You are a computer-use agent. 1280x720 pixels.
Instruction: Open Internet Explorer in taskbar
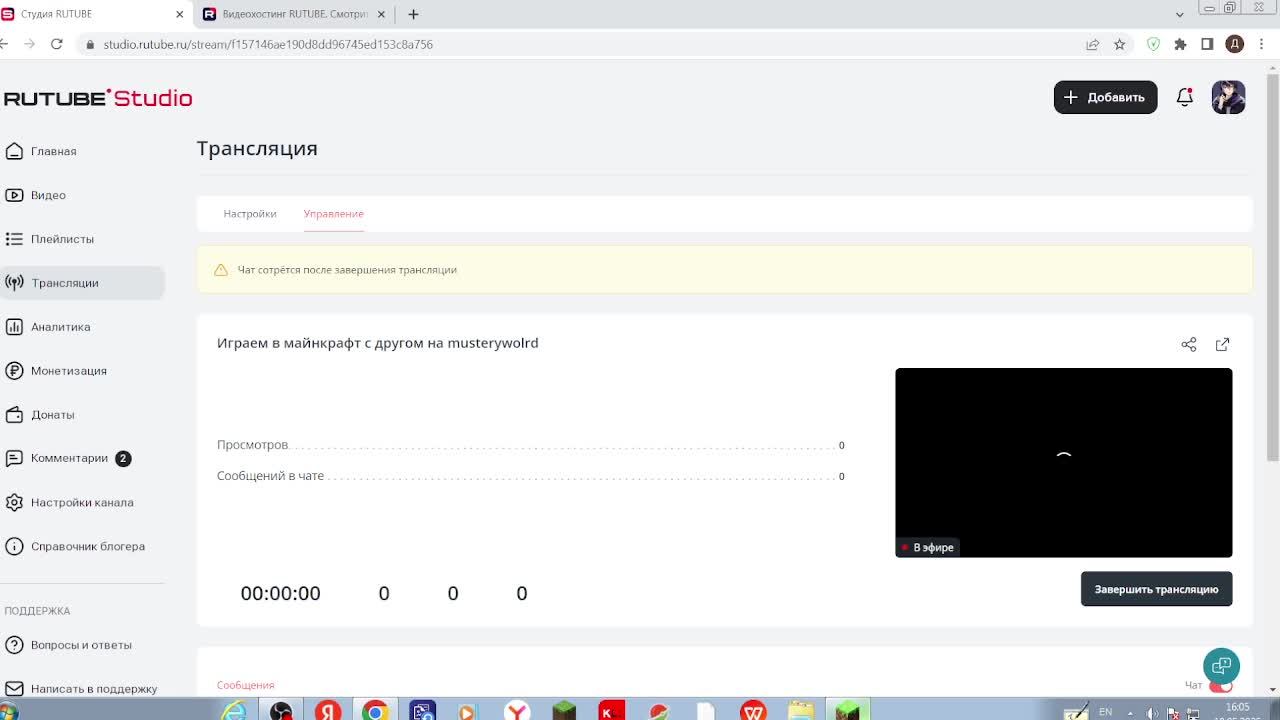tap(234, 711)
